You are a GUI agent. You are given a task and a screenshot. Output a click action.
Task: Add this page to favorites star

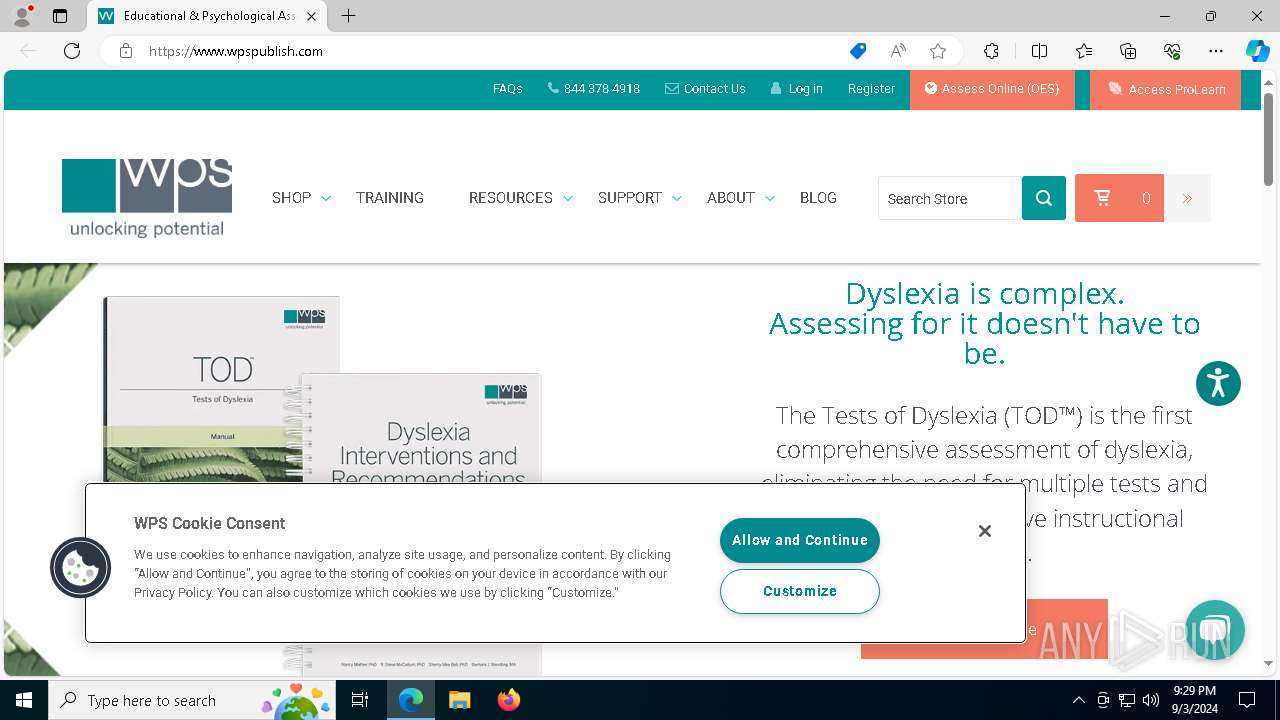pyautogui.click(x=937, y=51)
